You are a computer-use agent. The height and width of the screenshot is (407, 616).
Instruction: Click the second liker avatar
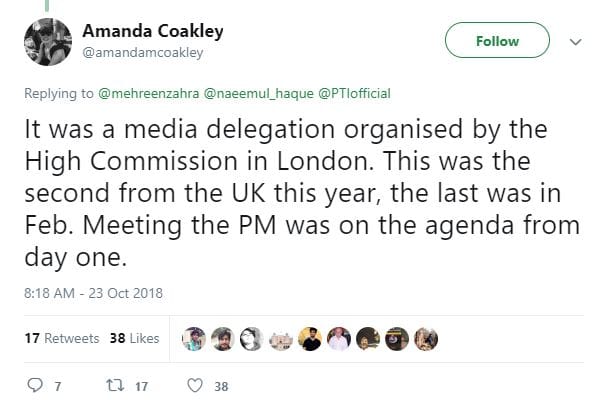[x=224, y=339]
